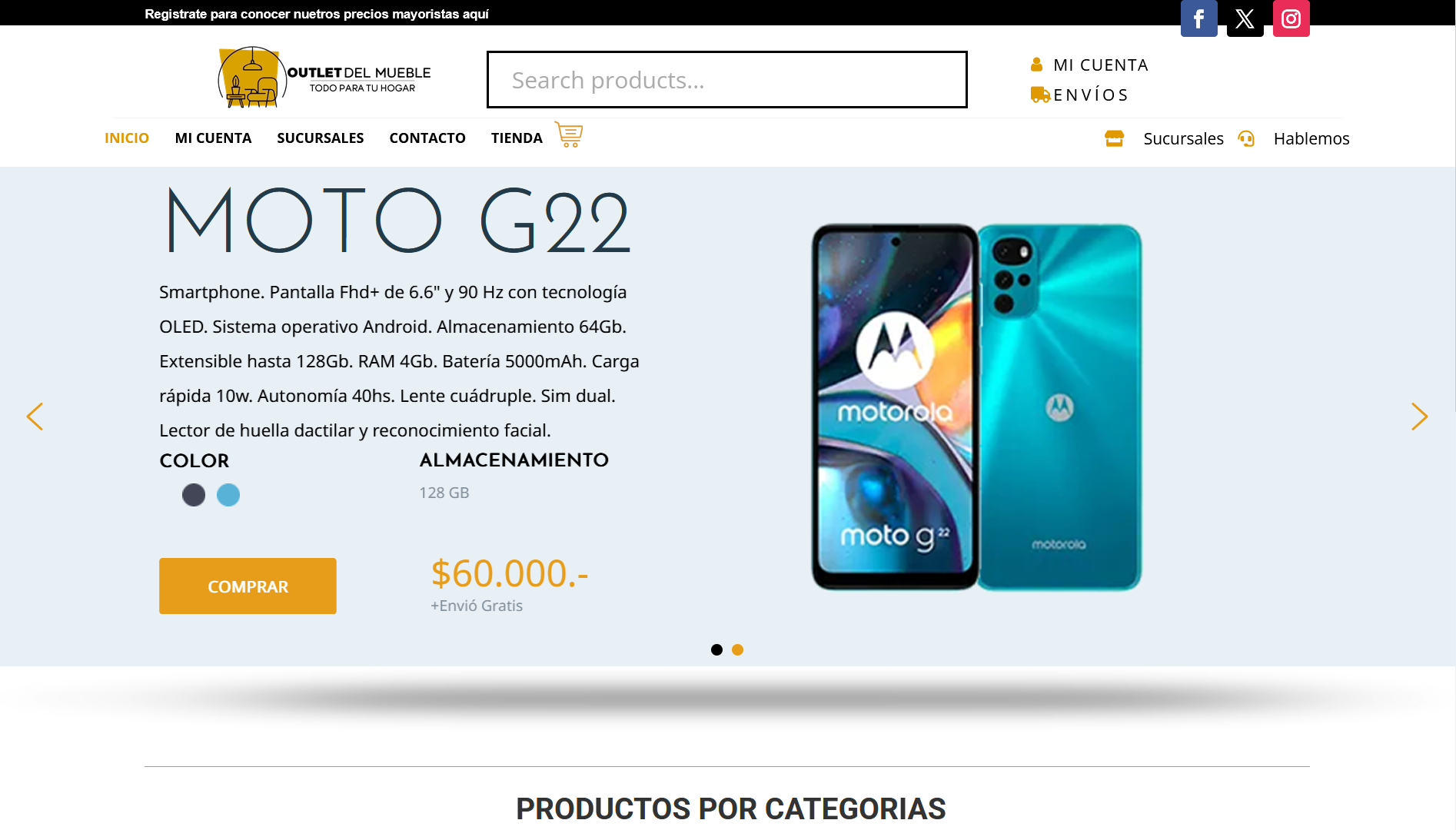
Task: Choose the light blue color swatch
Action: pyautogui.click(x=228, y=495)
